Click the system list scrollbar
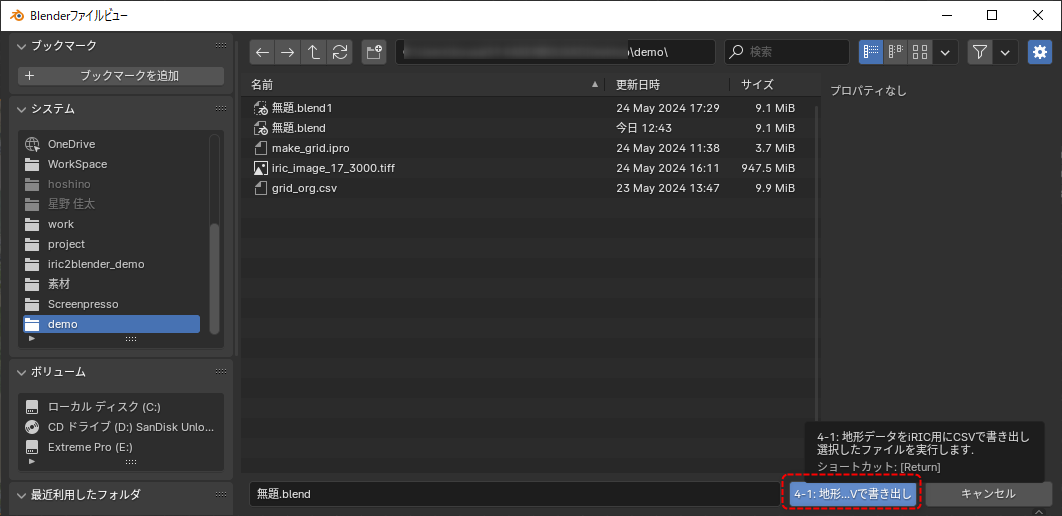The image size is (1062, 516). (x=215, y=278)
